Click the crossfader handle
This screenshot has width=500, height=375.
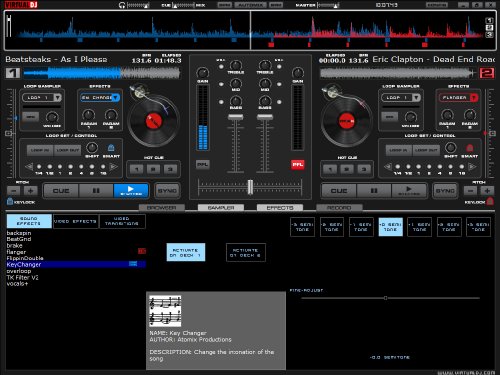tap(250, 187)
